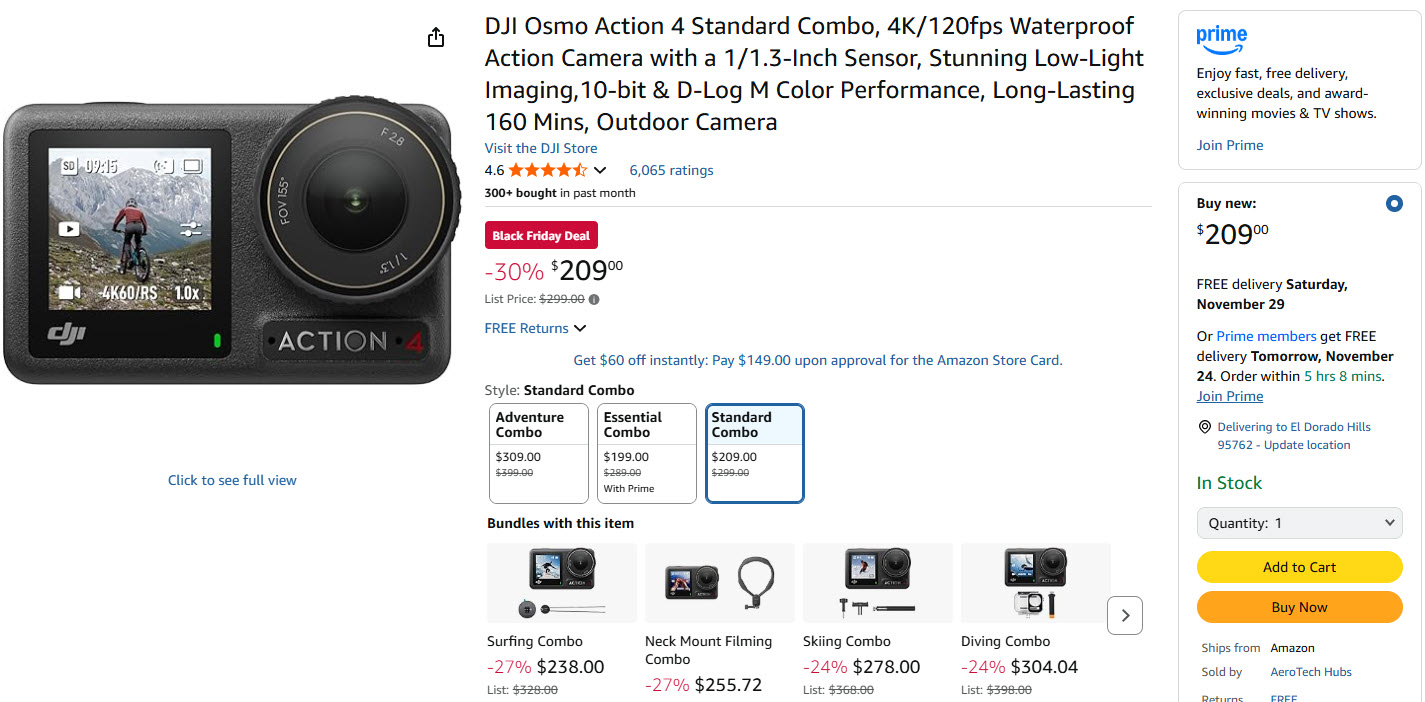Expand the FREE Returns details
Image resolution: width=1425 pixels, height=702 pixels.
[535, 328]
